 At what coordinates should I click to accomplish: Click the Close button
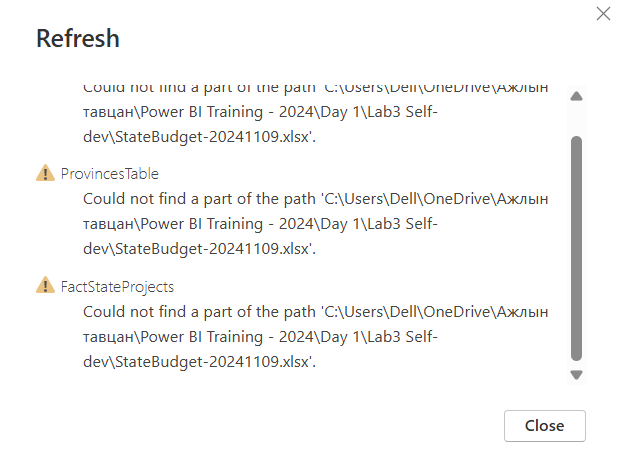click(x=545, y=426)
